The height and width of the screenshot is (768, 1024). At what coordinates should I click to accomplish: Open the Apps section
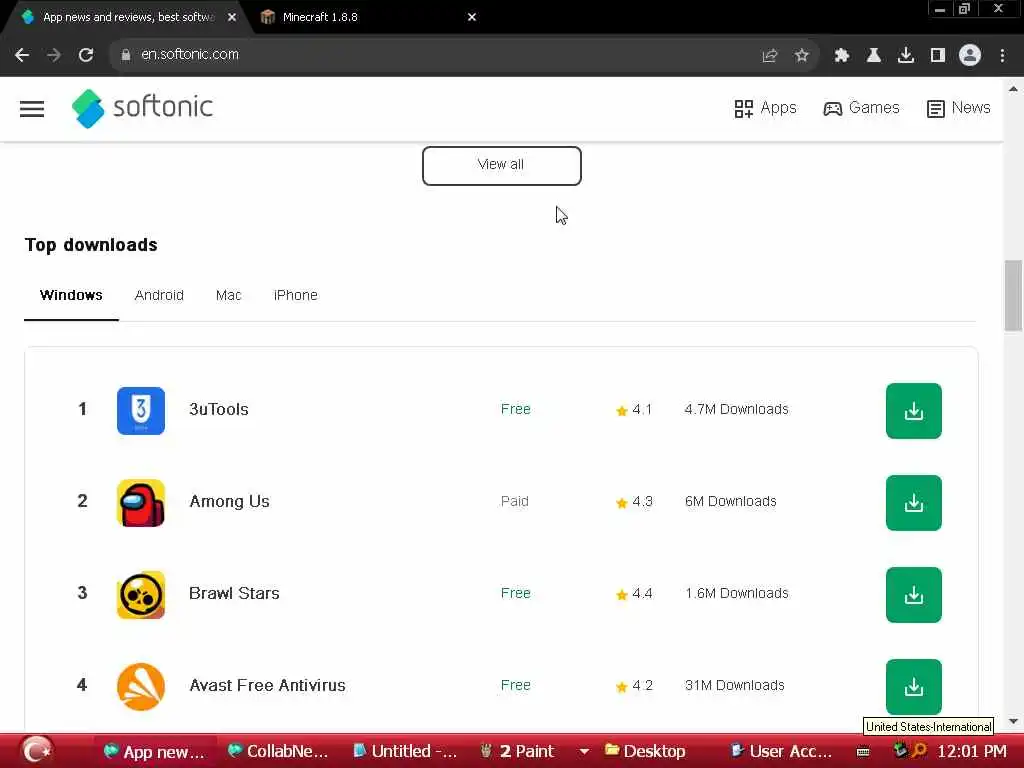coord(765,108)
